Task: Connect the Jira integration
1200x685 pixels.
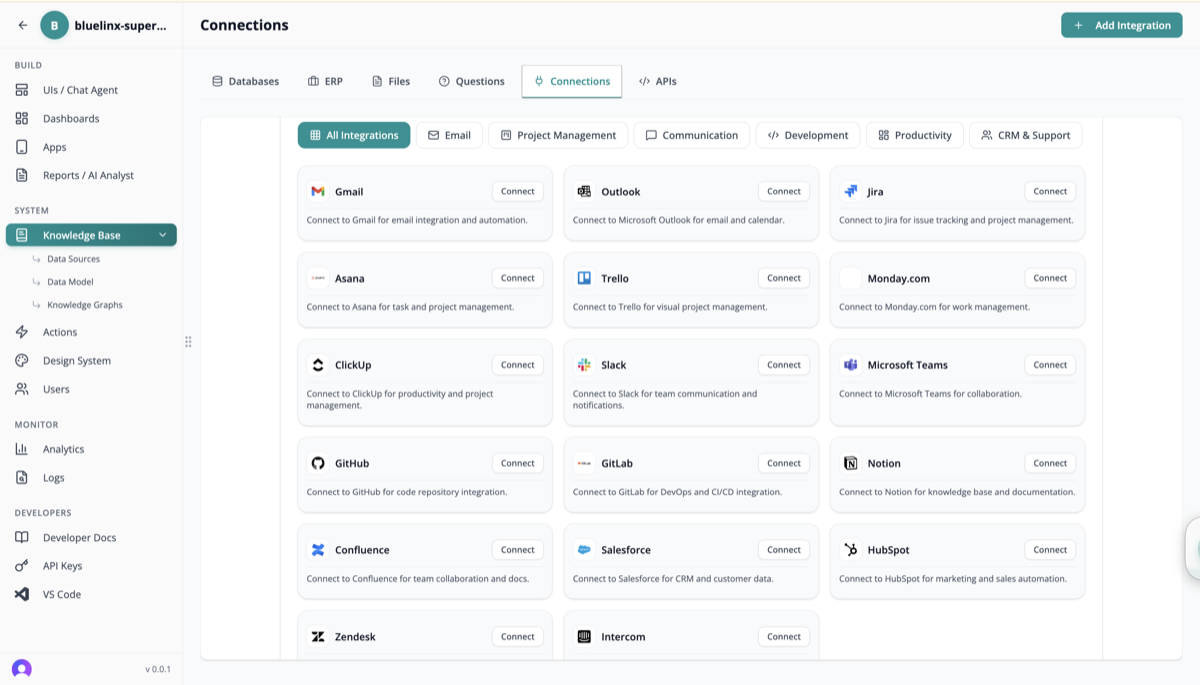Action: (x=1050, y=191)
